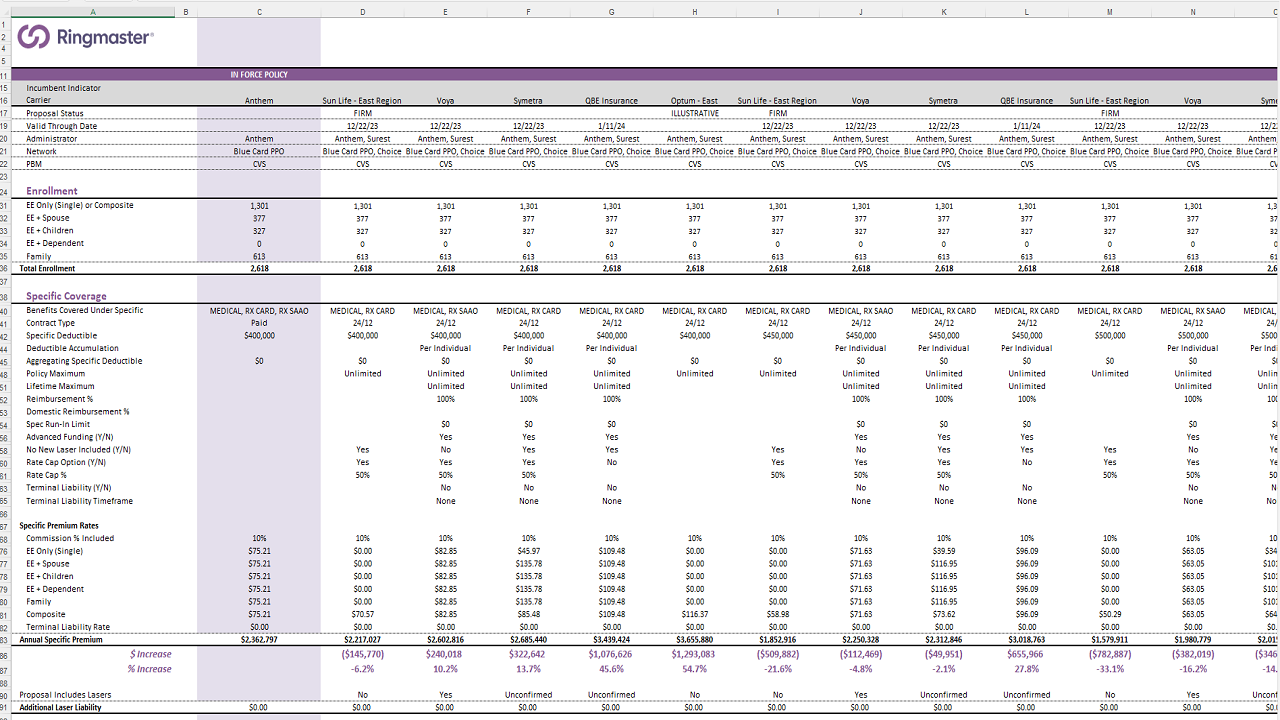1280x720 pixels.
Task: Click the $2,602,816 annual premium cell
Action: (445, 639)
